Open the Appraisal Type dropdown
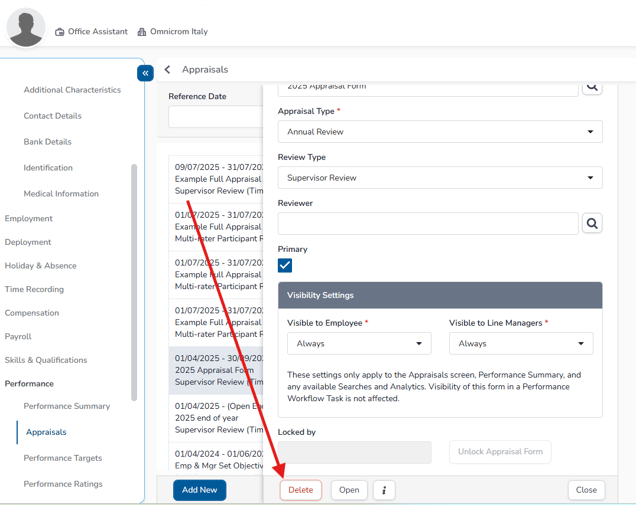This screenshot has width=636, height=505. tap(440, 132)
